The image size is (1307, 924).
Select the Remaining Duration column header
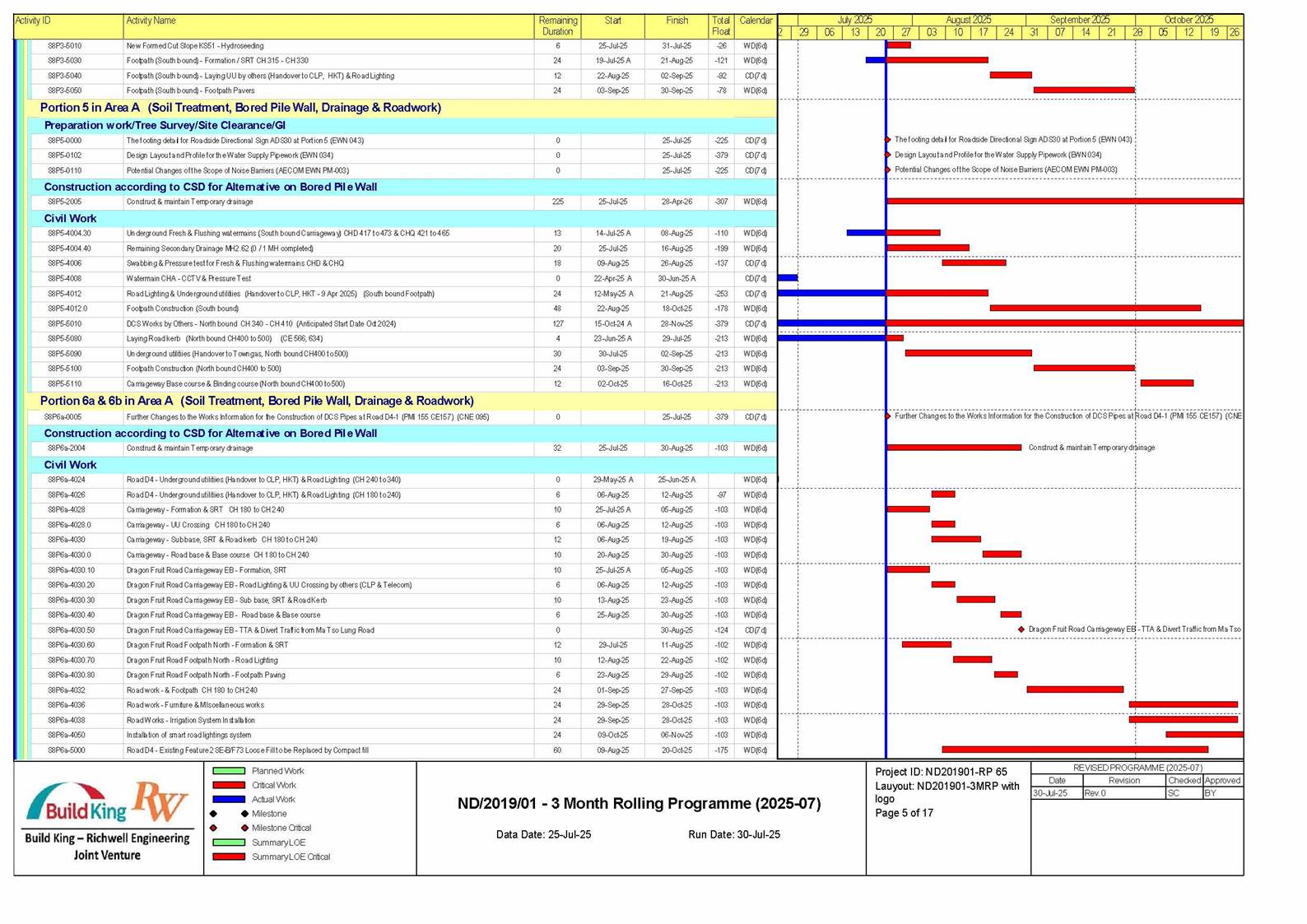pos(557,26)
